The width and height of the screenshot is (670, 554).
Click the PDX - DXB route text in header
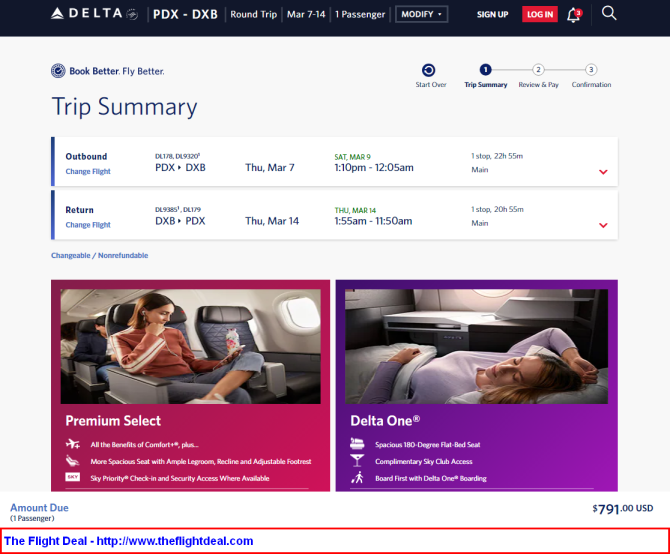click(185, 15)
